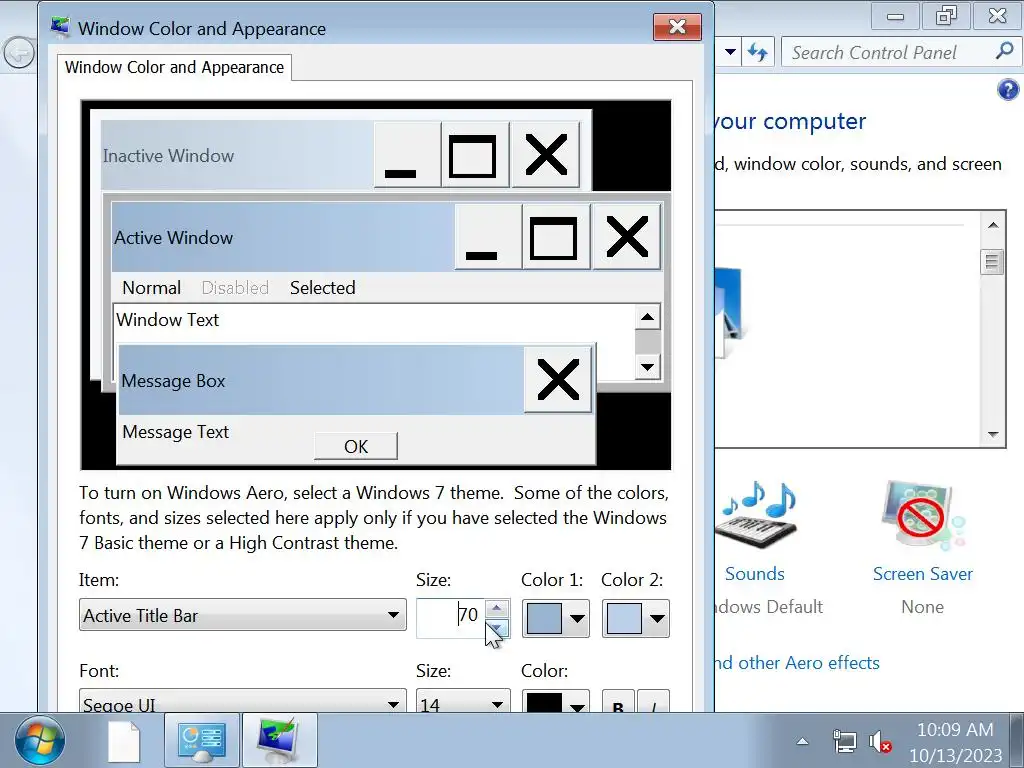Open the Screen Saver icon
Image resolution: width=1024 pixels, height=768 pixels.
[x=921, y=516]
